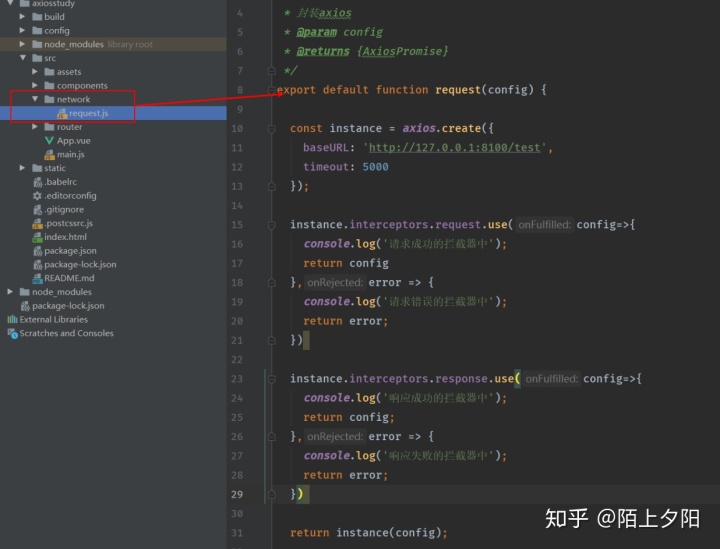Click the main.js file icon
The width and height of the screenshot is (720, 549).
point(50,155)
